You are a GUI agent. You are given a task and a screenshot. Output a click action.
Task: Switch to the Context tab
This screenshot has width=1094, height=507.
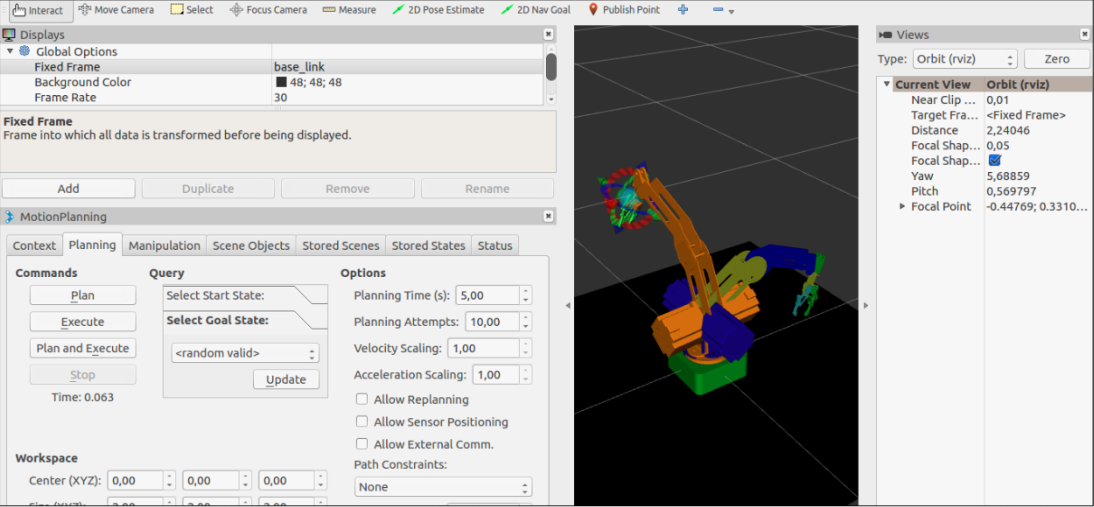tap(34, 245)
